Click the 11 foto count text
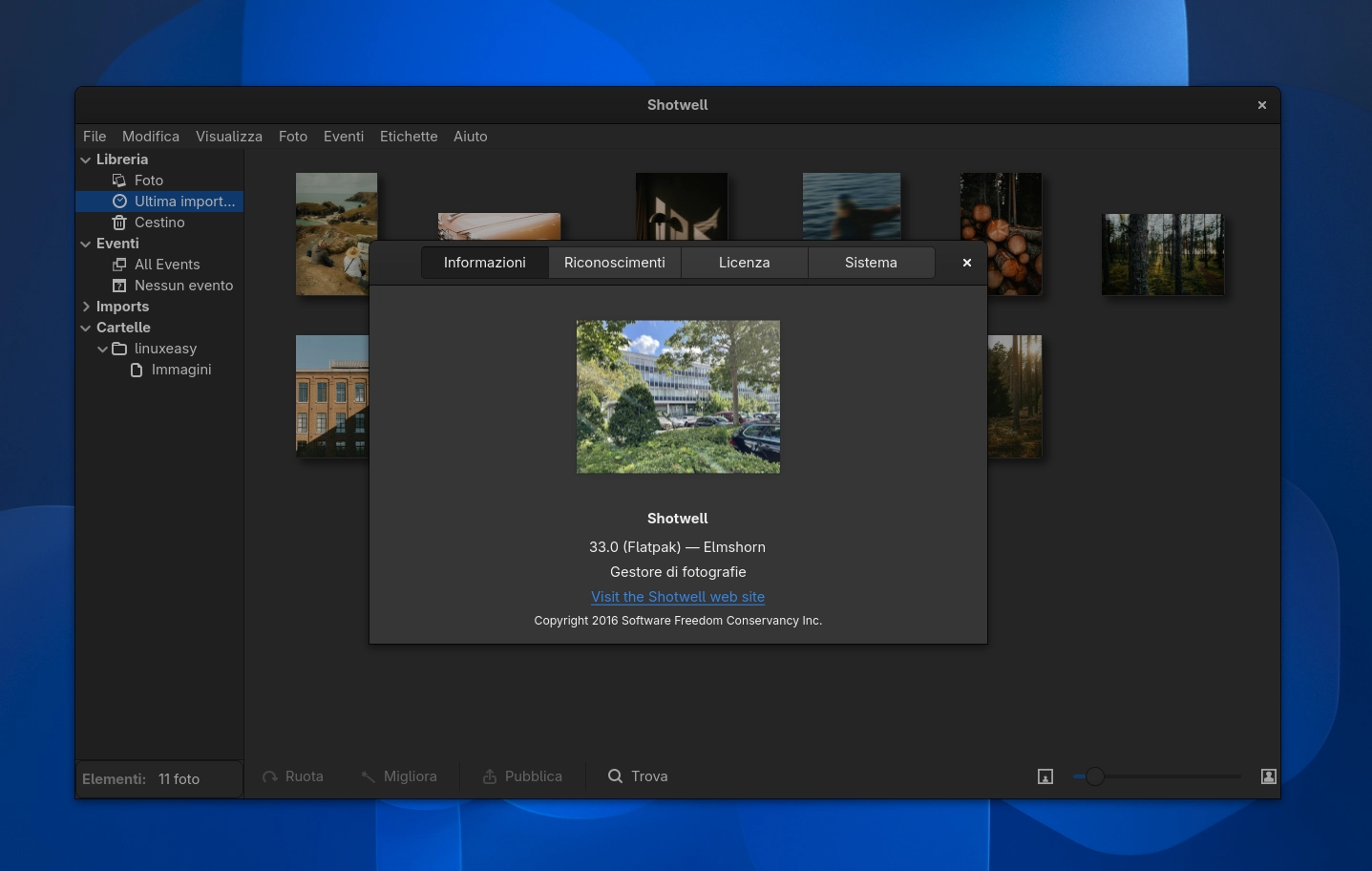The height and width of the screenshot is (871, 1372). (x=179, y=779)
